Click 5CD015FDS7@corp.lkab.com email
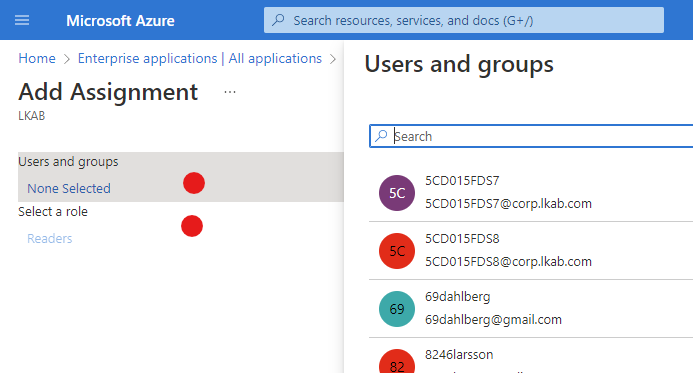Screen dimensions: 693x373 coord(508,203)
